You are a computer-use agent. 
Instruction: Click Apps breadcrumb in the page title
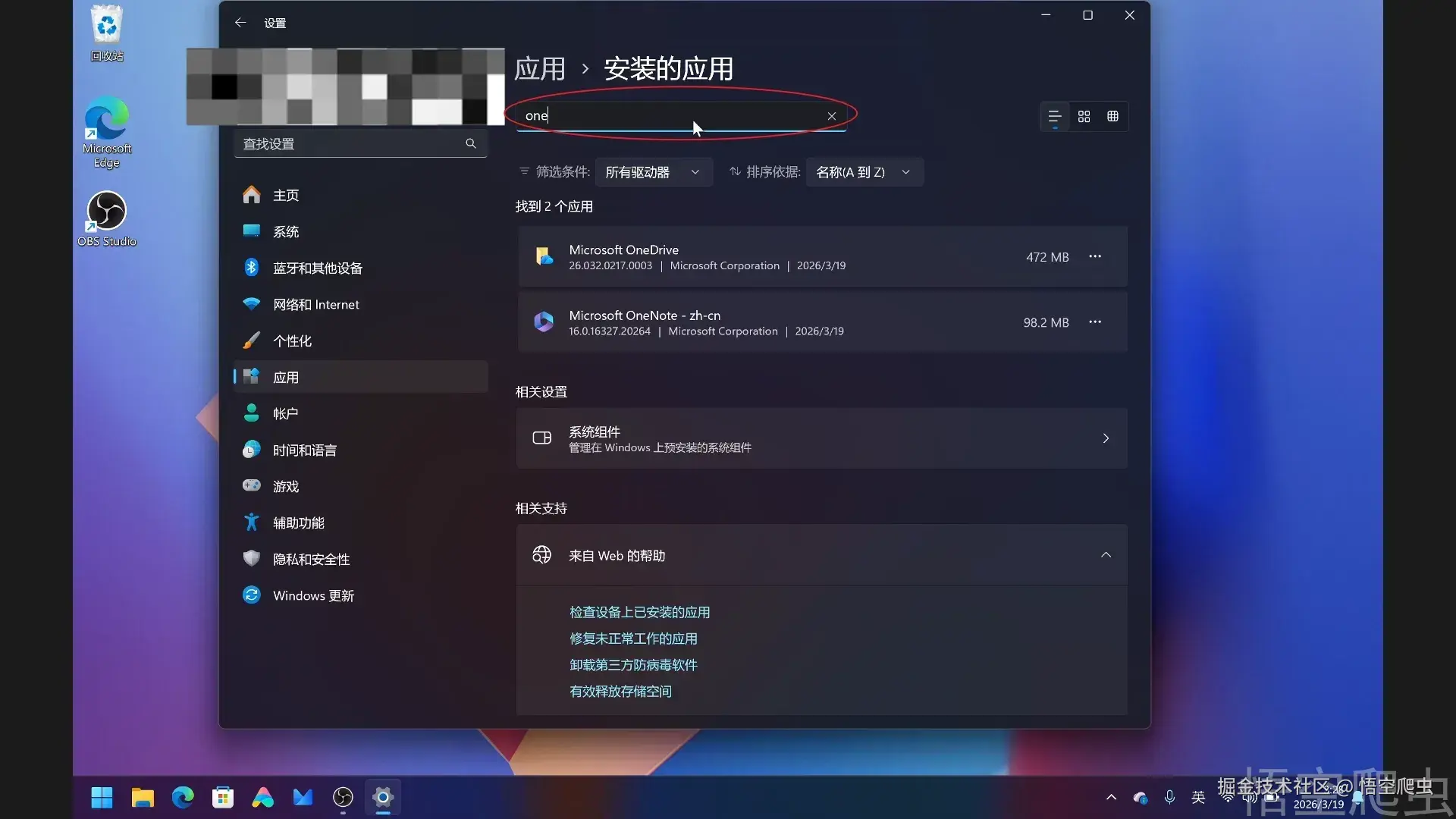[x=540, y=69]
